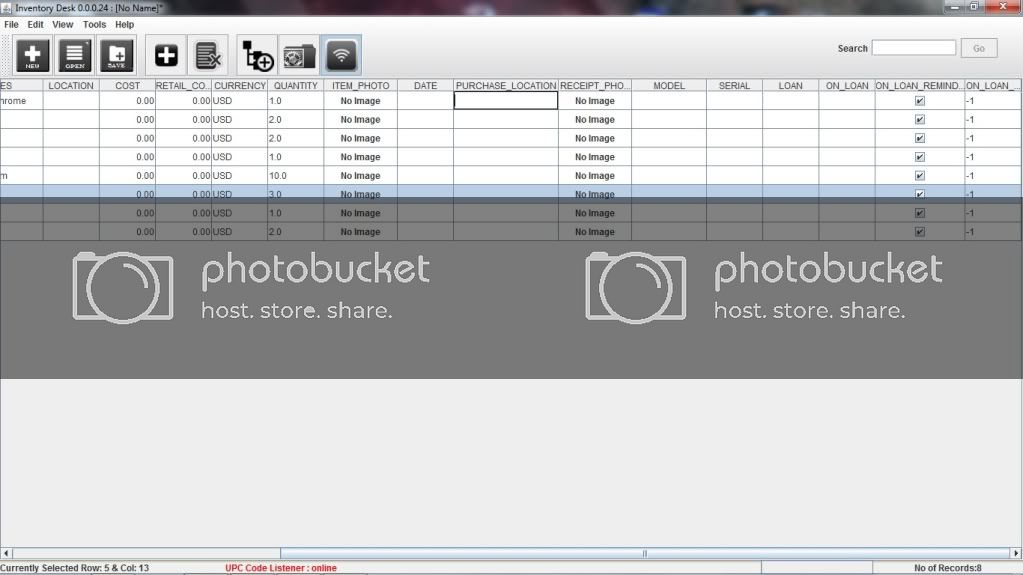Click quantity cell showing 3.0
1023x575 pixels.
[x=296, y=194]
